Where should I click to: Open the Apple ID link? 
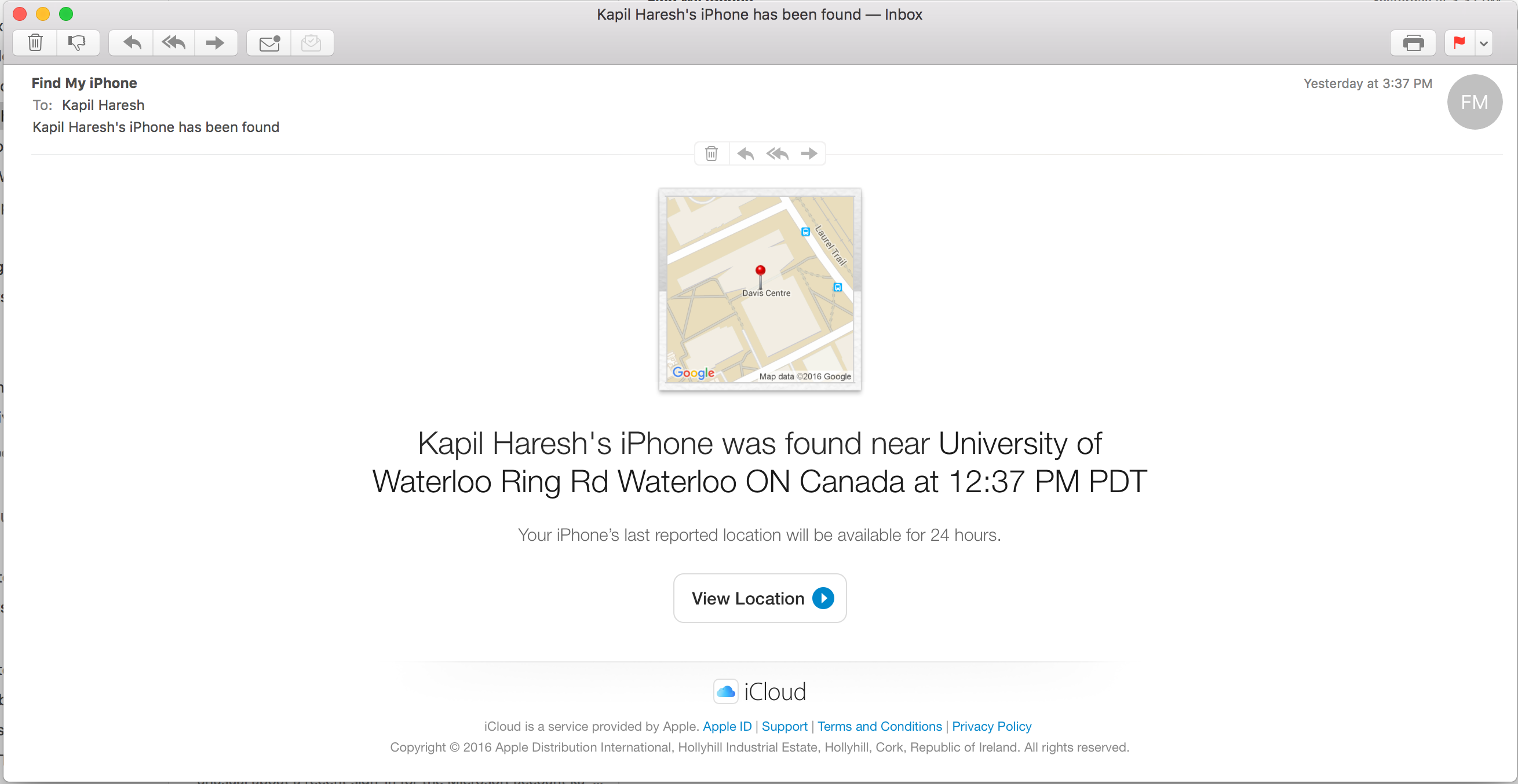(727, 726)
